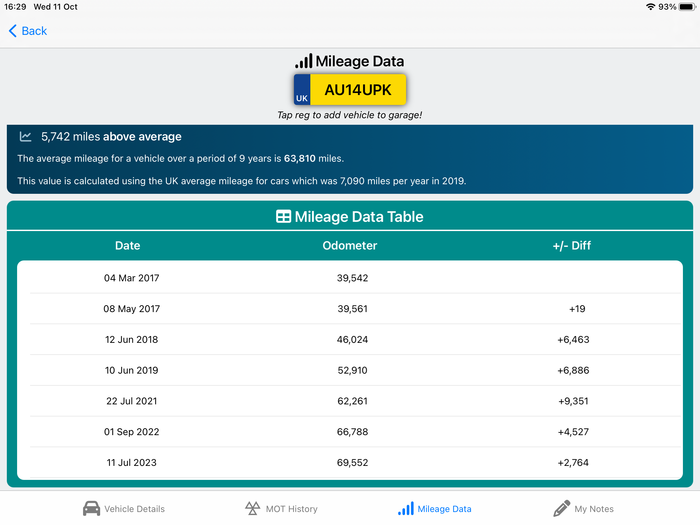Image resolution: width=700 pixels, height=525 pixels.
Task: Click the 46,024 odometer value
Action: [352, 340]
